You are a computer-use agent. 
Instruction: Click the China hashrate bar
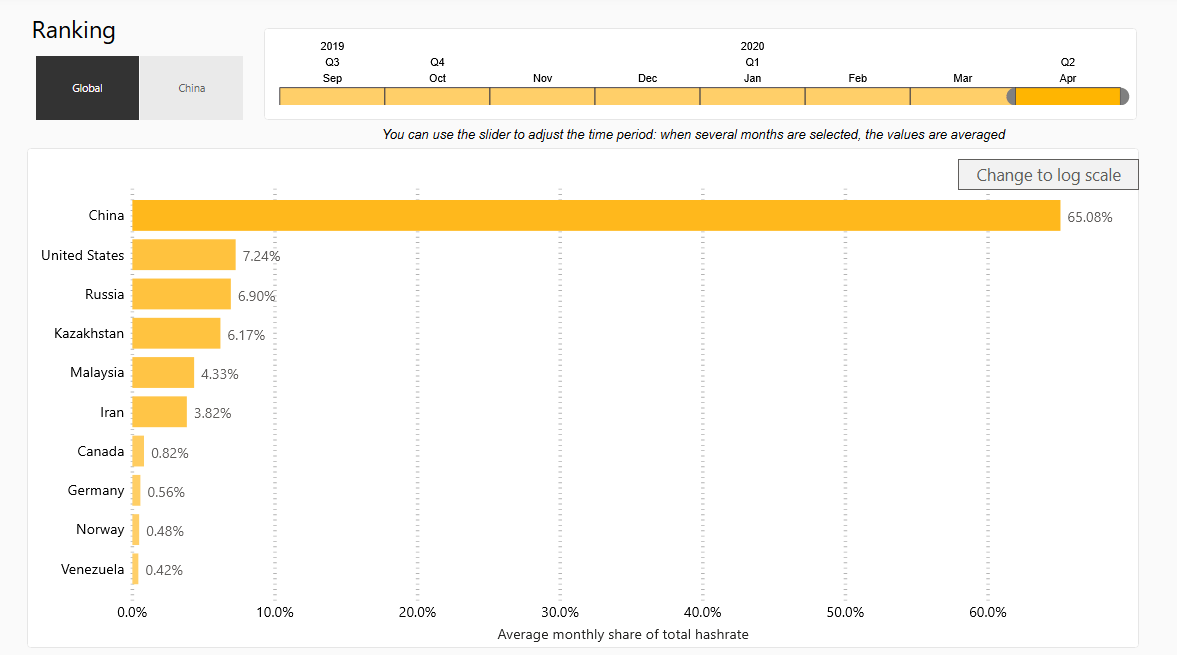click(x=595, y=215)
